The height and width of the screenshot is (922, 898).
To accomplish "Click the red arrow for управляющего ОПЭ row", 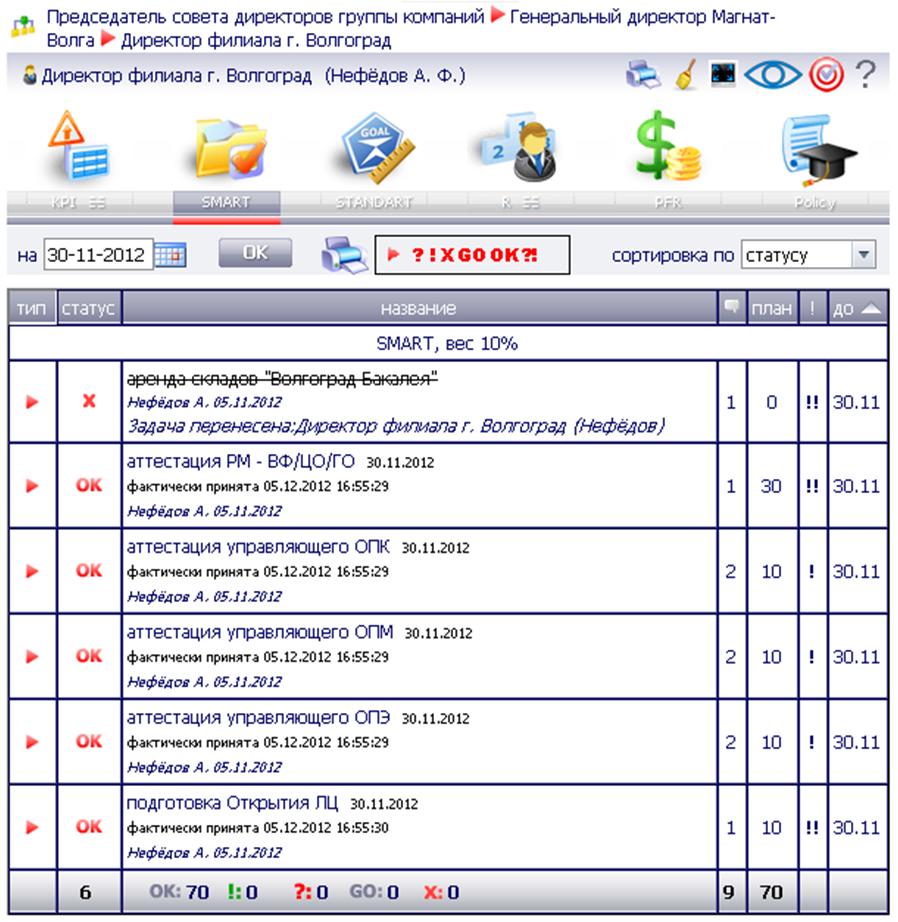I will click(32, 742).
